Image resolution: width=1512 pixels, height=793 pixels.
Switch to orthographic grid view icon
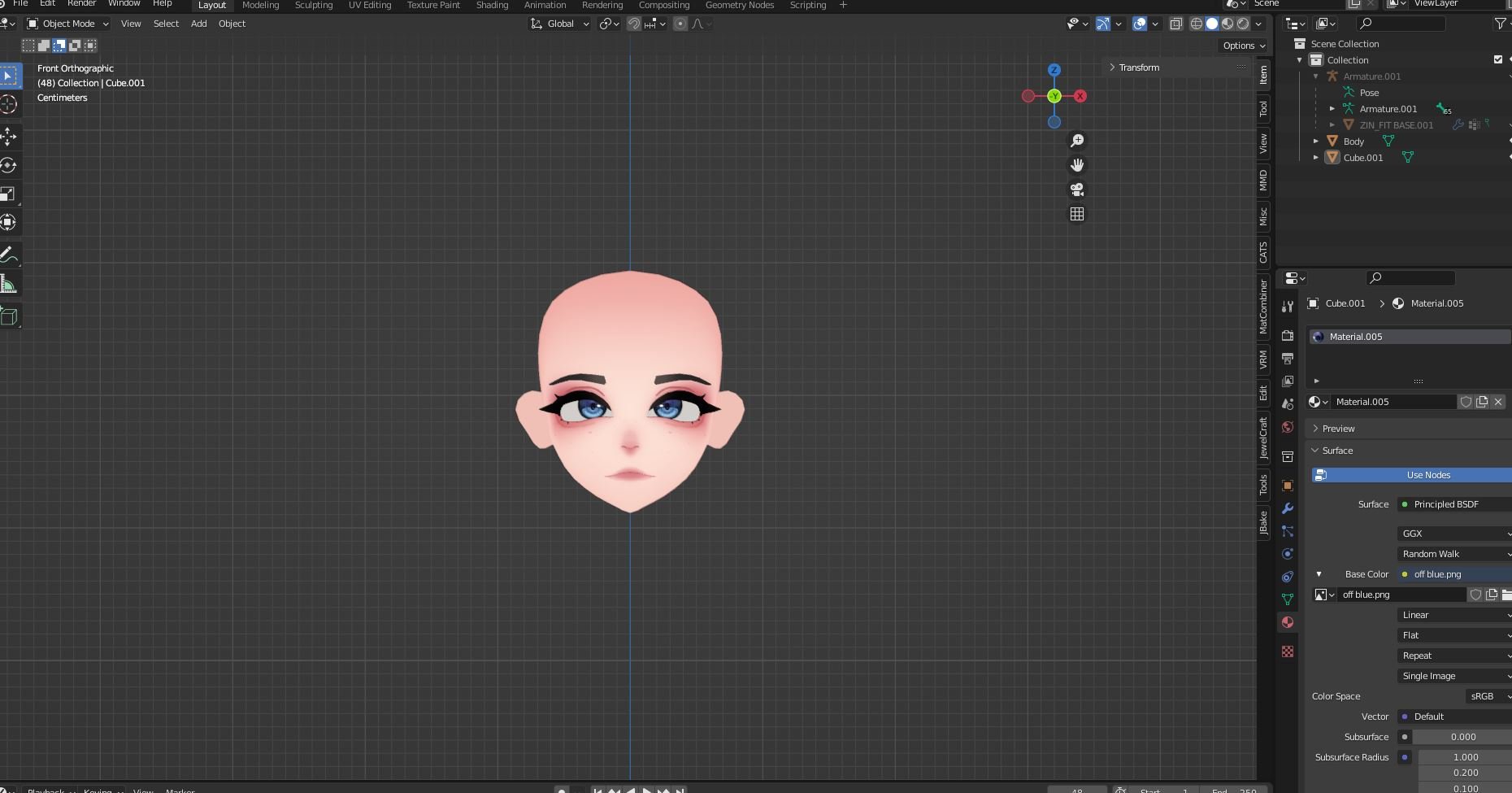click(1077, 214)
